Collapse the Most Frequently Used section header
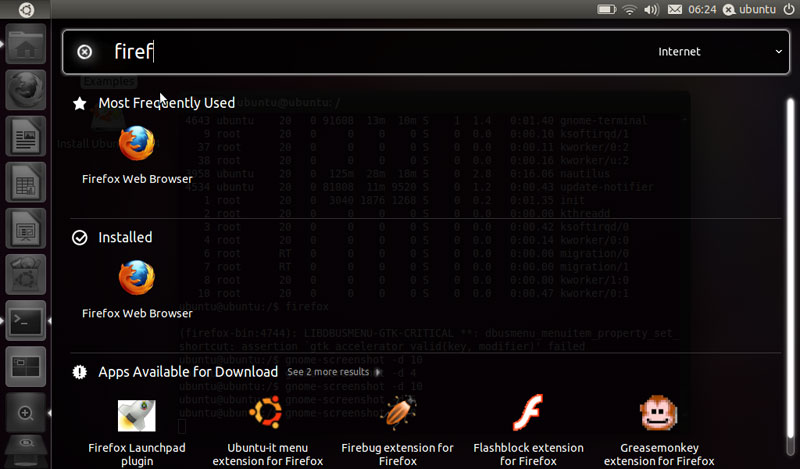The image size is (800, 469). click(x=166, y=103)
